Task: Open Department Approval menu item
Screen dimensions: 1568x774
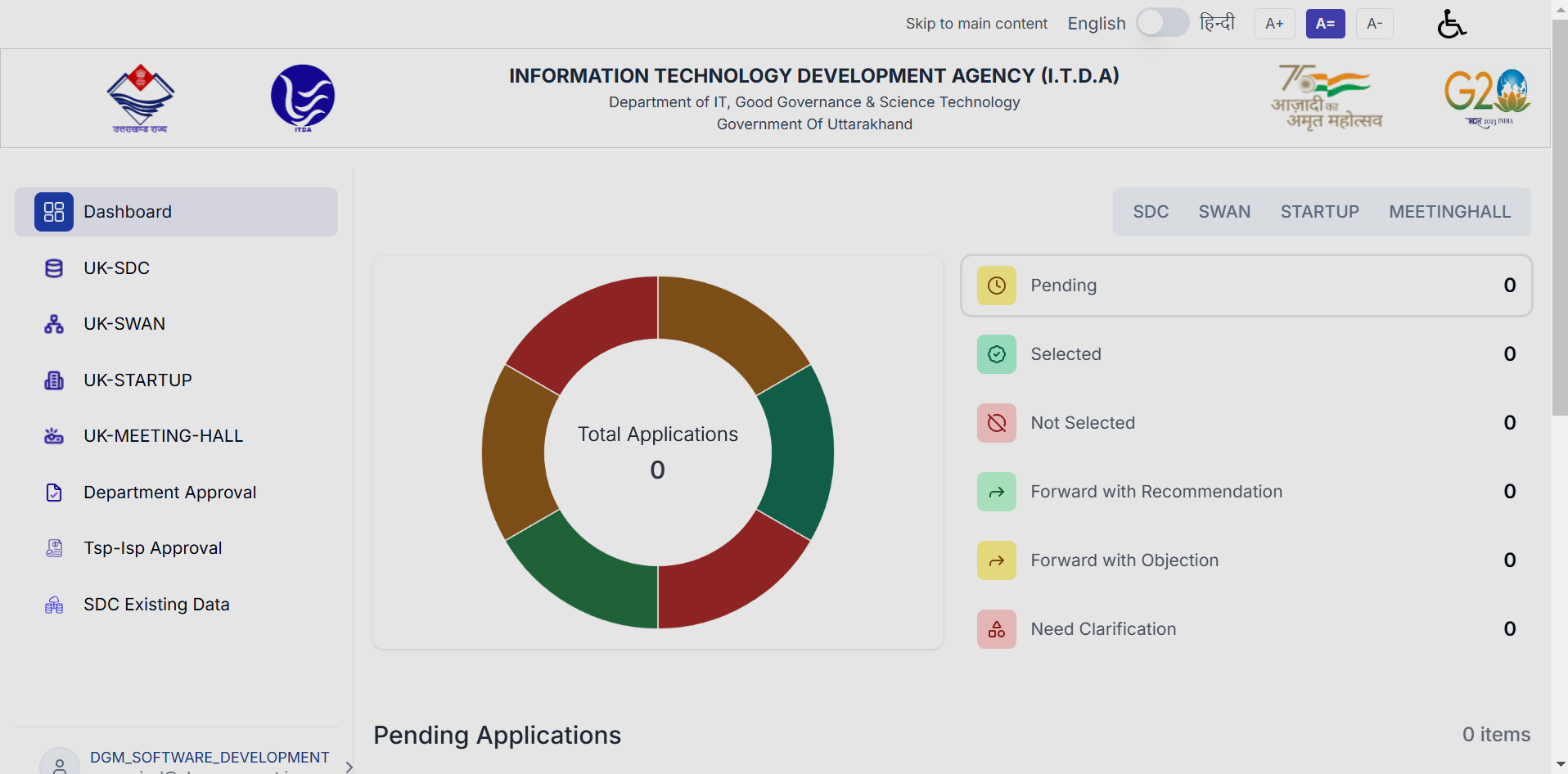Action: pos(176,493)
